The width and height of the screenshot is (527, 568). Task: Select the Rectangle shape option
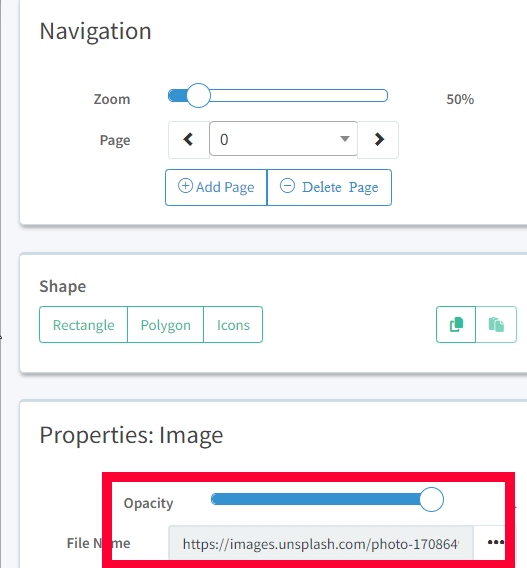click(84, 325)
